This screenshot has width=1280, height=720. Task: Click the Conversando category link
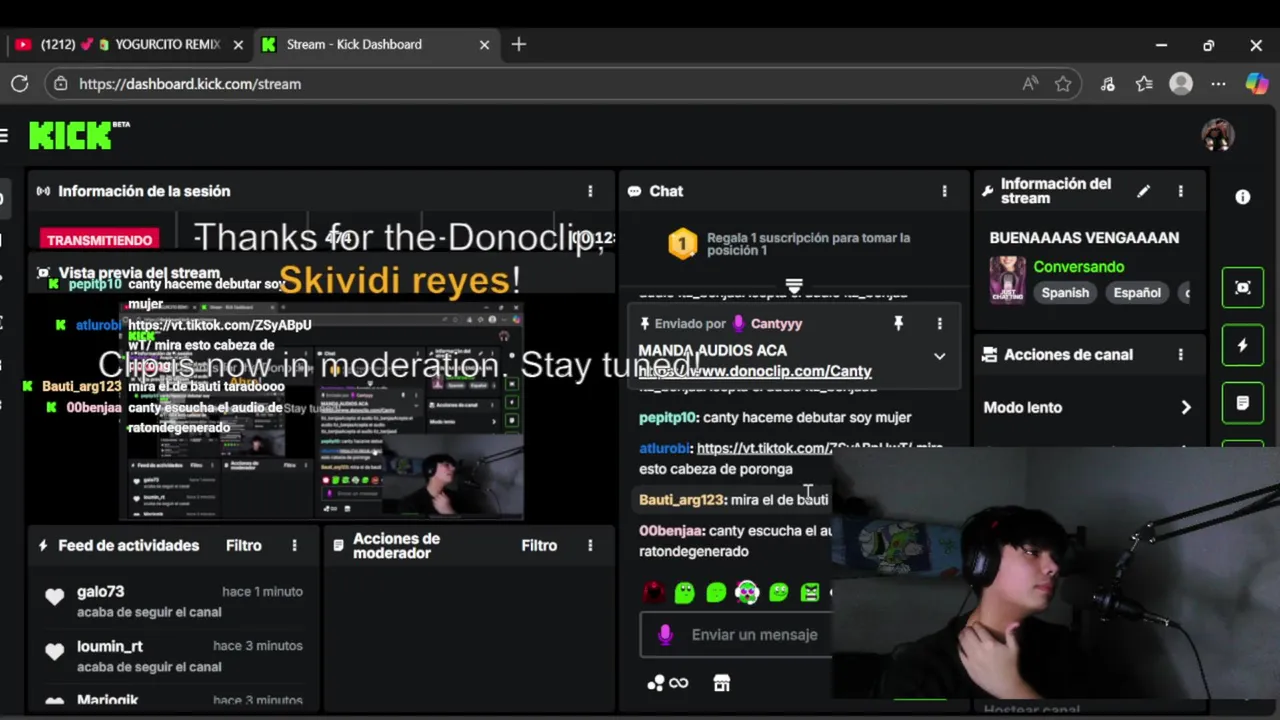coord(1079,267)
